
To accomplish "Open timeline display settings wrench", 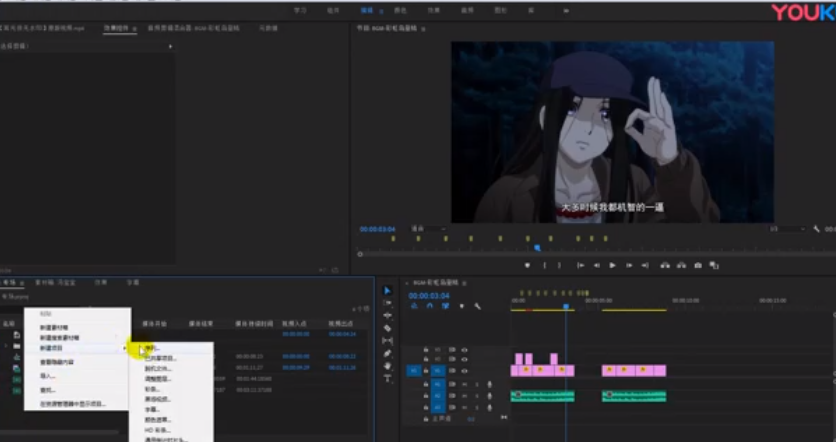I will coord(478,306).
